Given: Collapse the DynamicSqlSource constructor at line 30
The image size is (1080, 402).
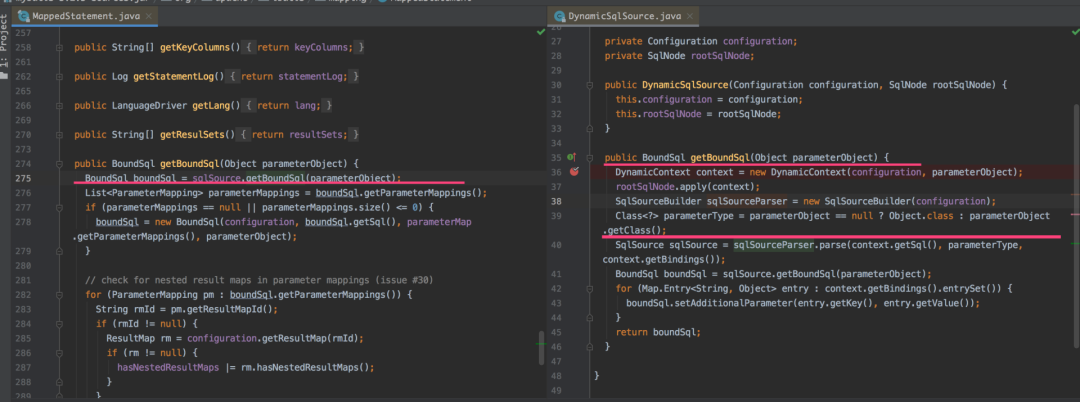Looking at the screenshot, I should 590,85.
